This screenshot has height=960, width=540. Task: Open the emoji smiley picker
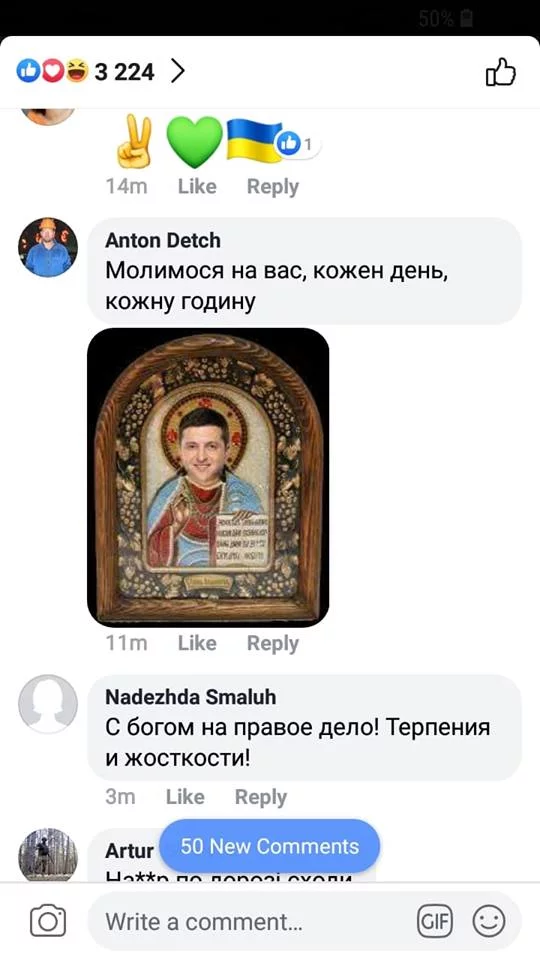489,921
